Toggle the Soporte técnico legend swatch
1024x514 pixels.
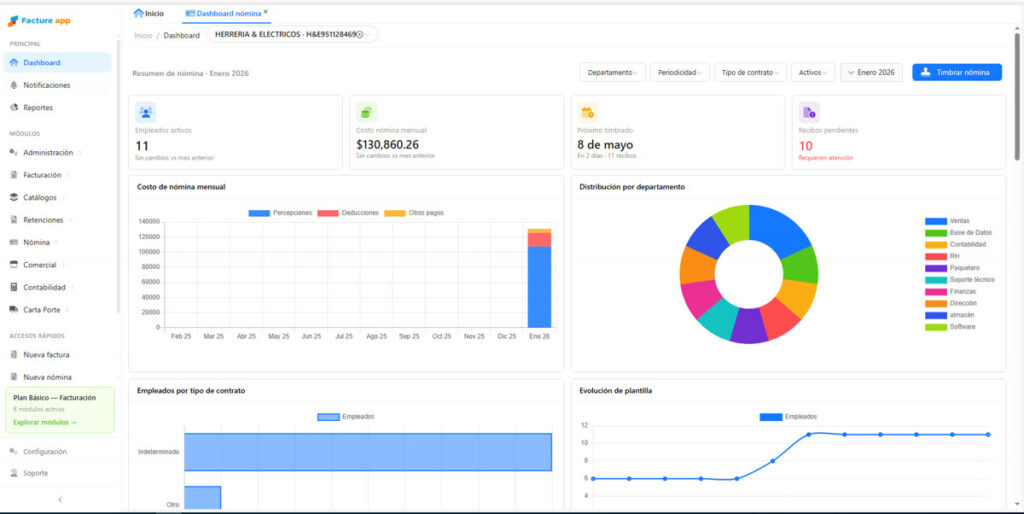936,280
